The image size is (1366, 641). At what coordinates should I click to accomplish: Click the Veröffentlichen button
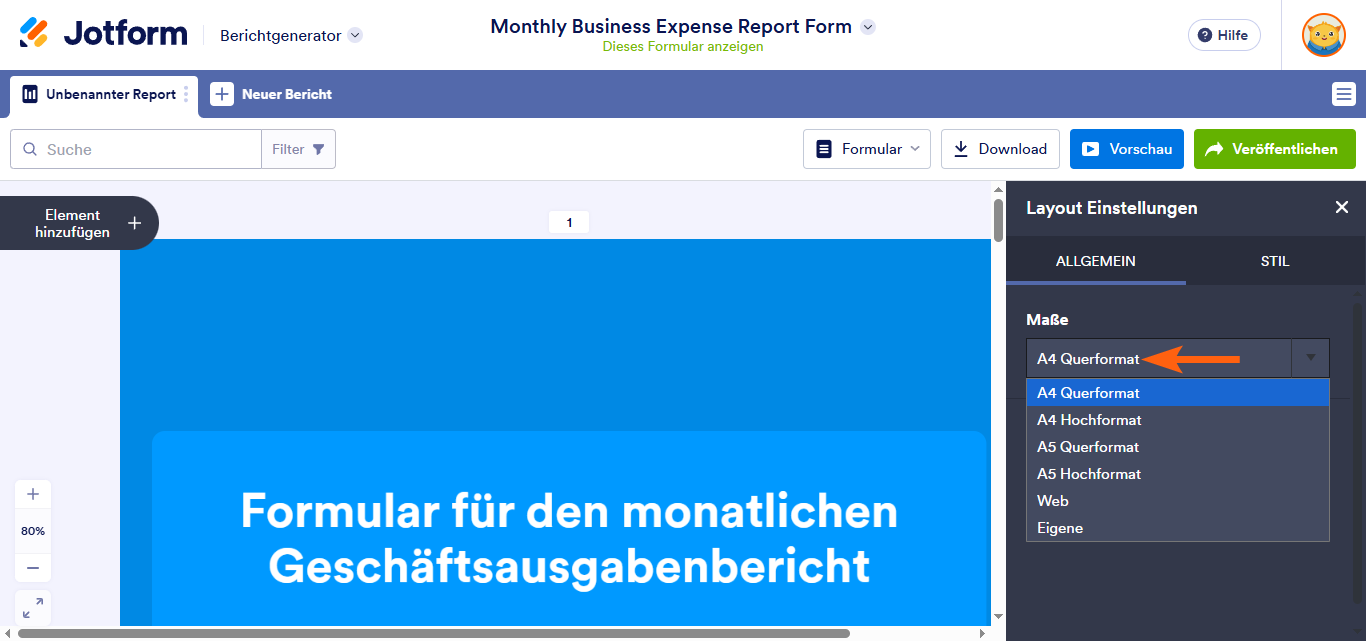1274,148
